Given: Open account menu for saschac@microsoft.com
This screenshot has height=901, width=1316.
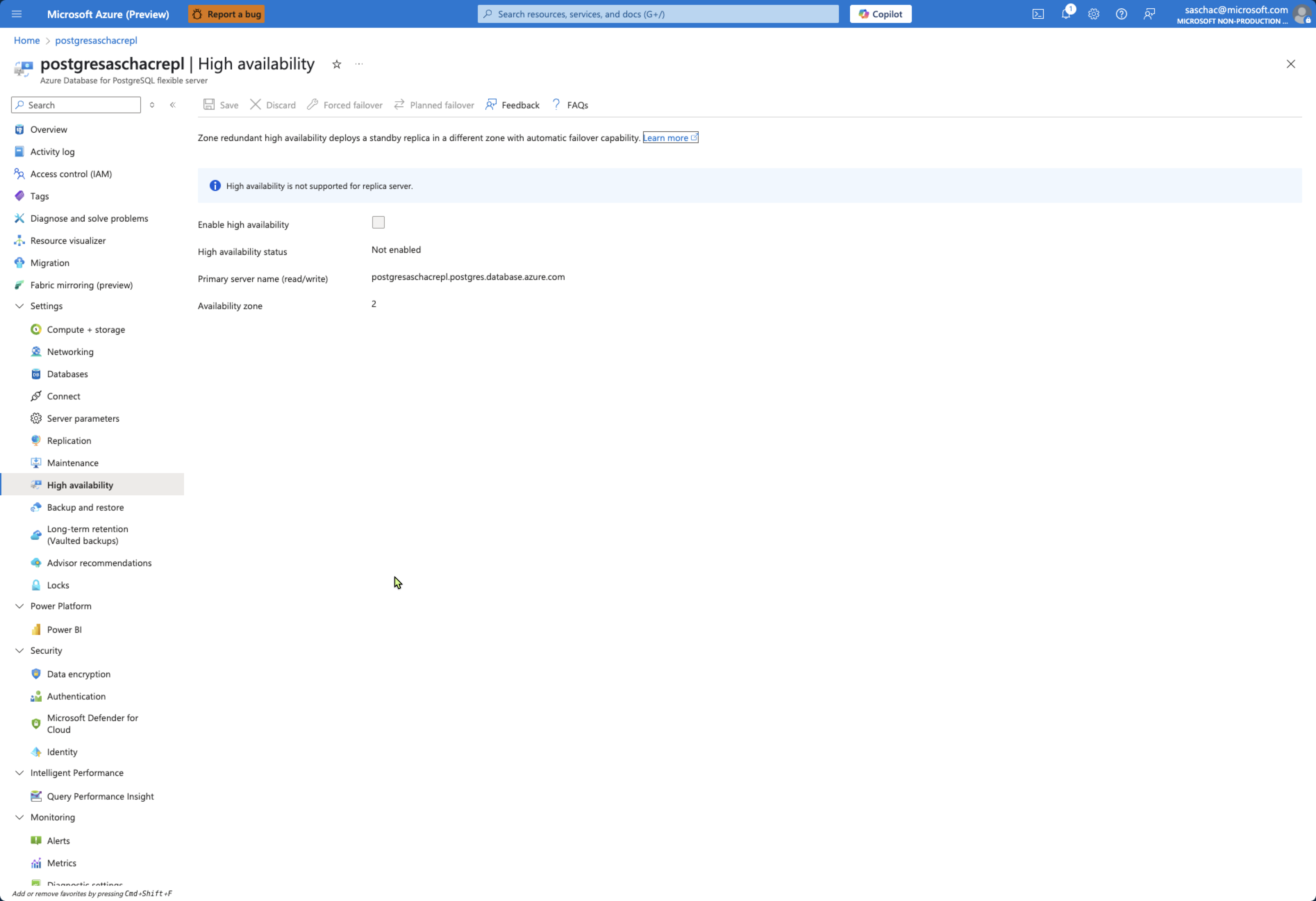Looking at the screenshot, I should click(x=1243, y=14).
